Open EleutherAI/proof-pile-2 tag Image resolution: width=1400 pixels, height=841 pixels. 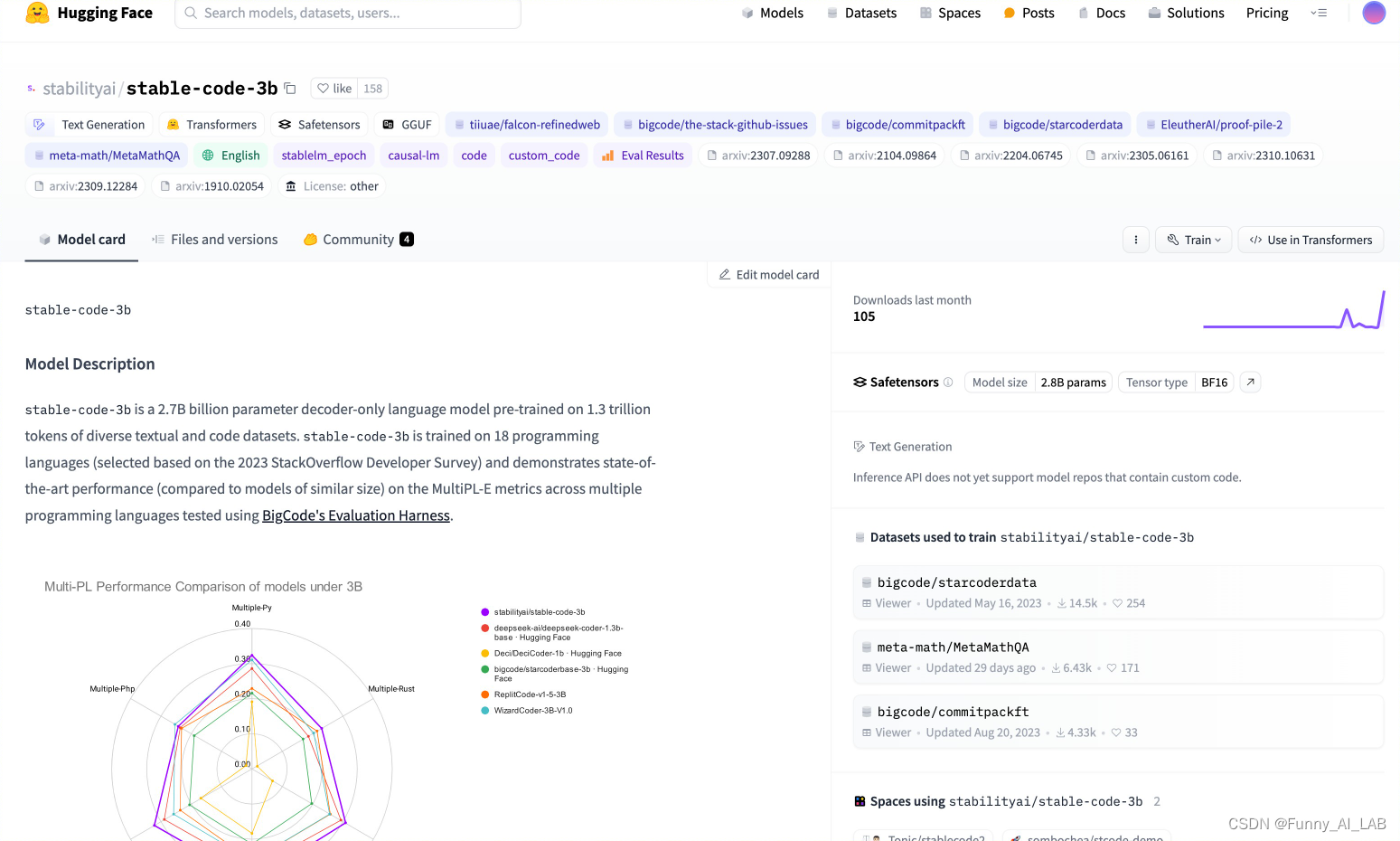[1214, 125]
